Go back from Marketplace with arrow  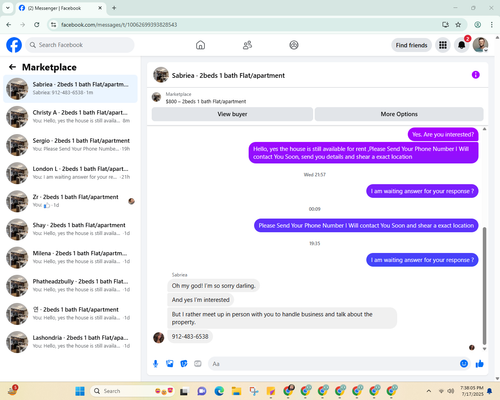pyautogui.click(x=12, y=67)
